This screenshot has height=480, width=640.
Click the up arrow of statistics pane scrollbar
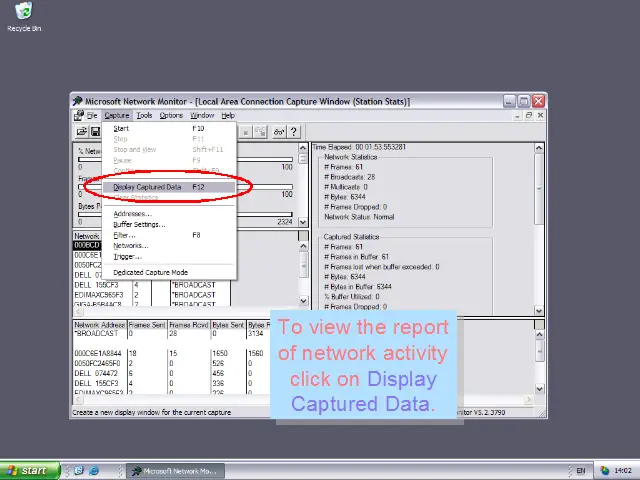pyautogui.click(x=539, y=148)
